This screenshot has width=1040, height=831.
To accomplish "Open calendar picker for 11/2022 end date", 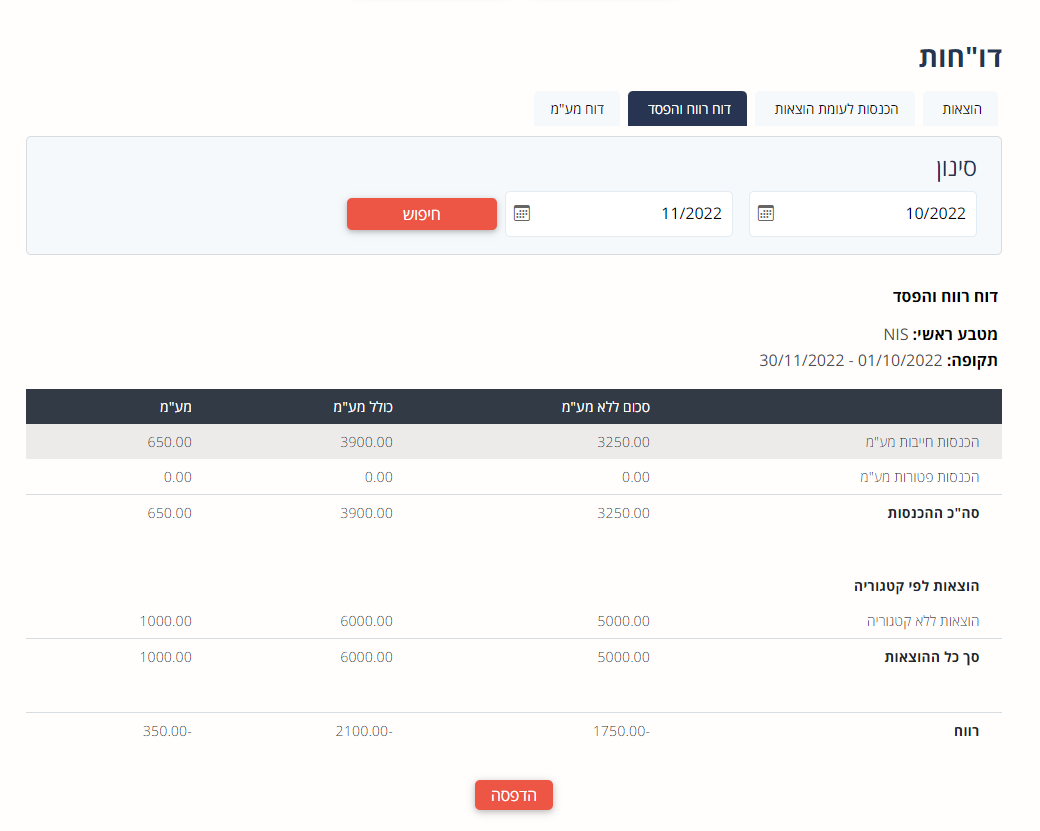I will [521, 213].
